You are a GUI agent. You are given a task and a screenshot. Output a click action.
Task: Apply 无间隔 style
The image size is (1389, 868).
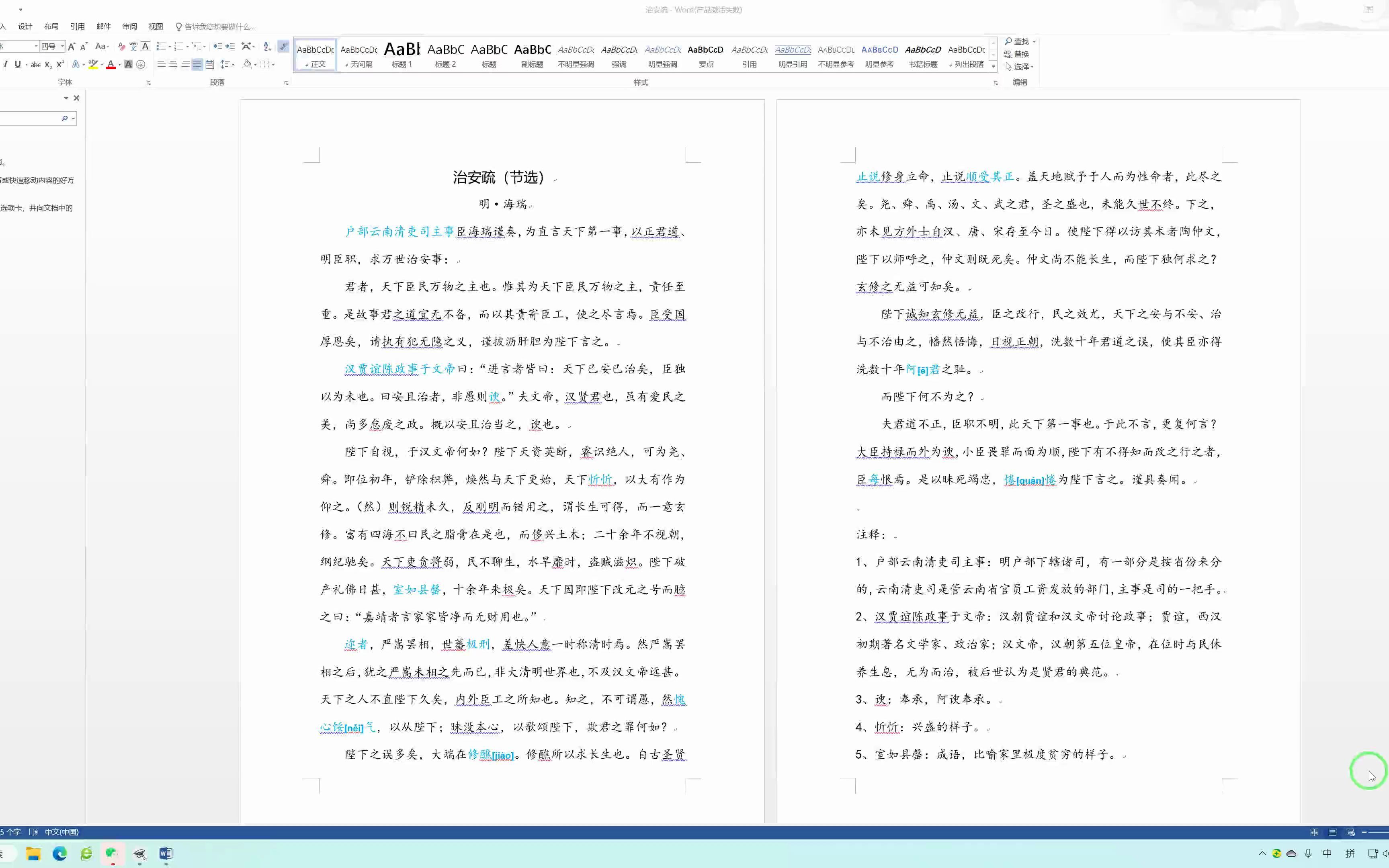(359, 55)
